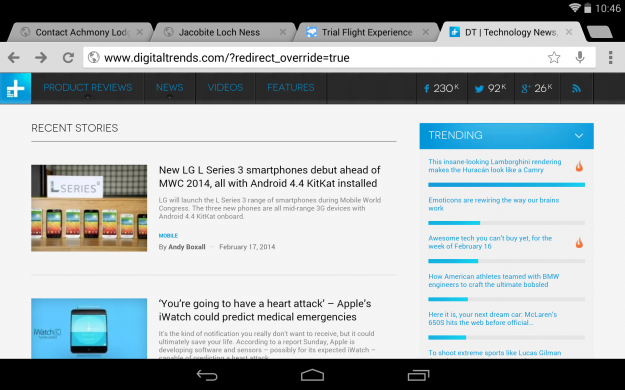This screenshot has width=625, height=390.
Task: Tap the browser forward arrow
Action: click(x=41, y=58)
